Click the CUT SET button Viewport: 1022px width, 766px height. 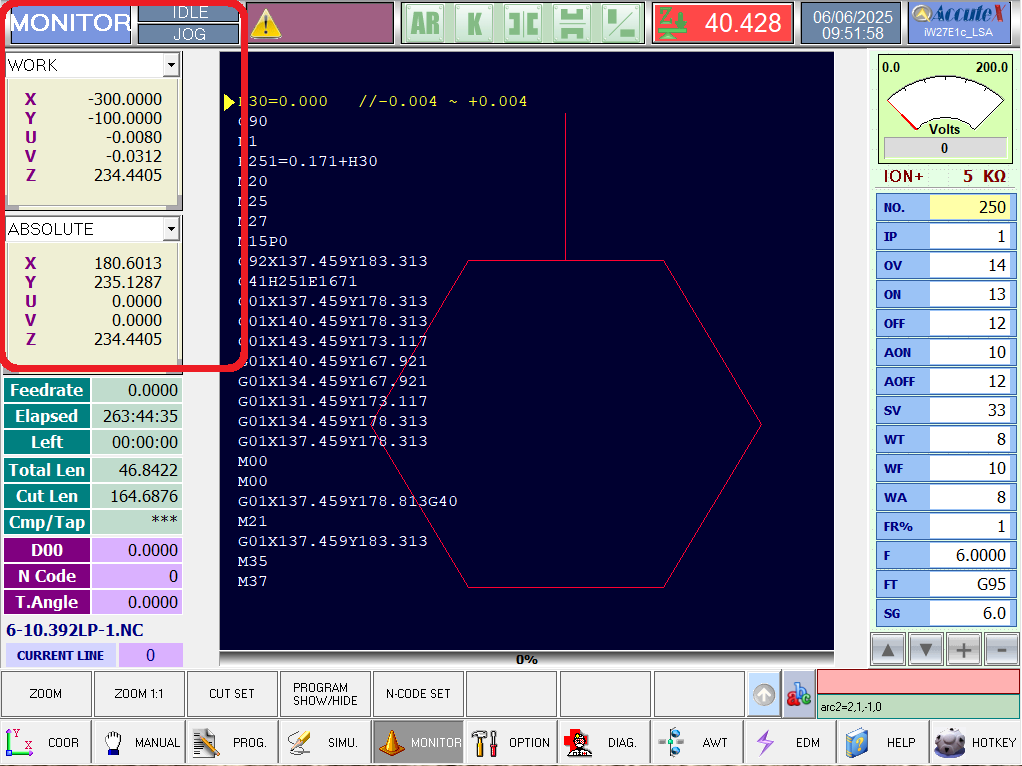tap(232, 694)
